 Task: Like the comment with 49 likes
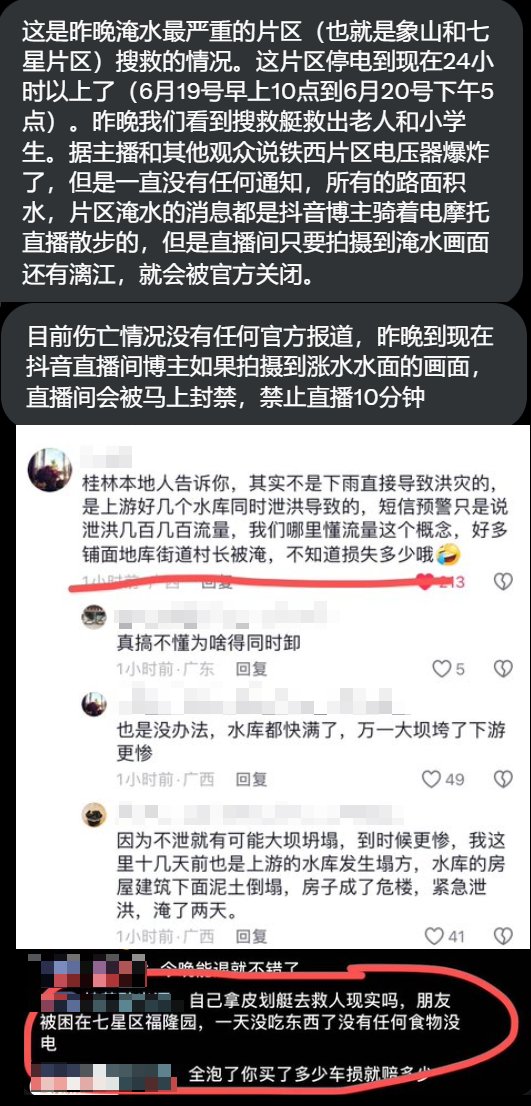431,779
